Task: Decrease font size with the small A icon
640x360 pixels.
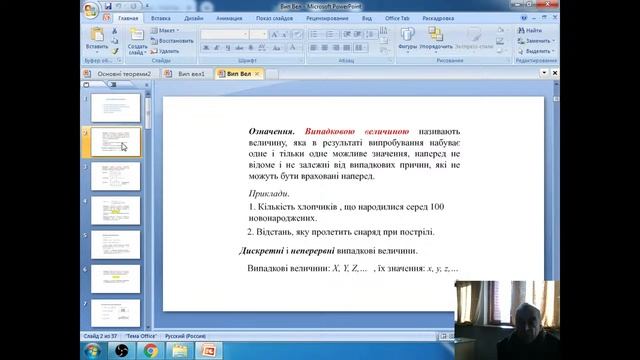Action: 284,35
